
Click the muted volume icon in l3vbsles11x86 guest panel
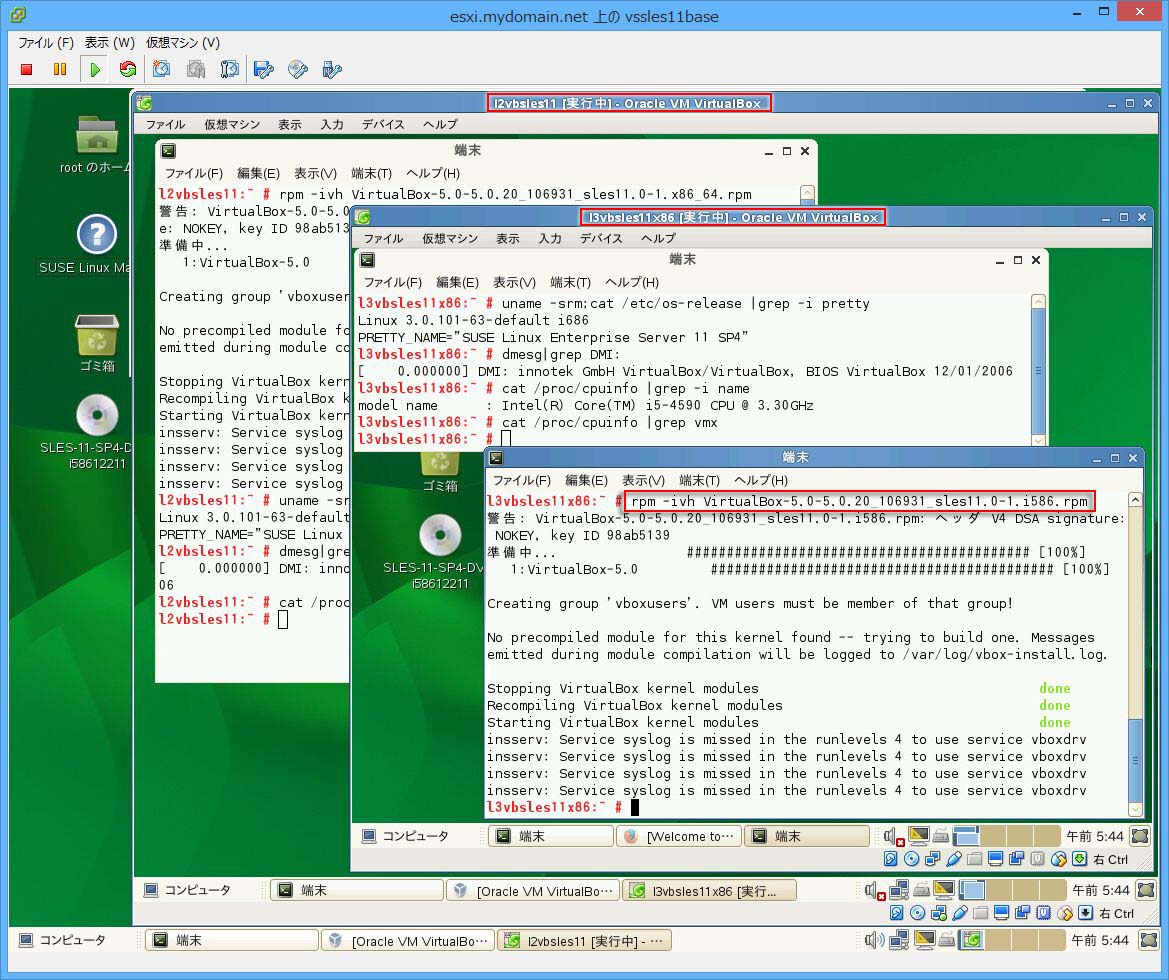(x=893, y=837)
